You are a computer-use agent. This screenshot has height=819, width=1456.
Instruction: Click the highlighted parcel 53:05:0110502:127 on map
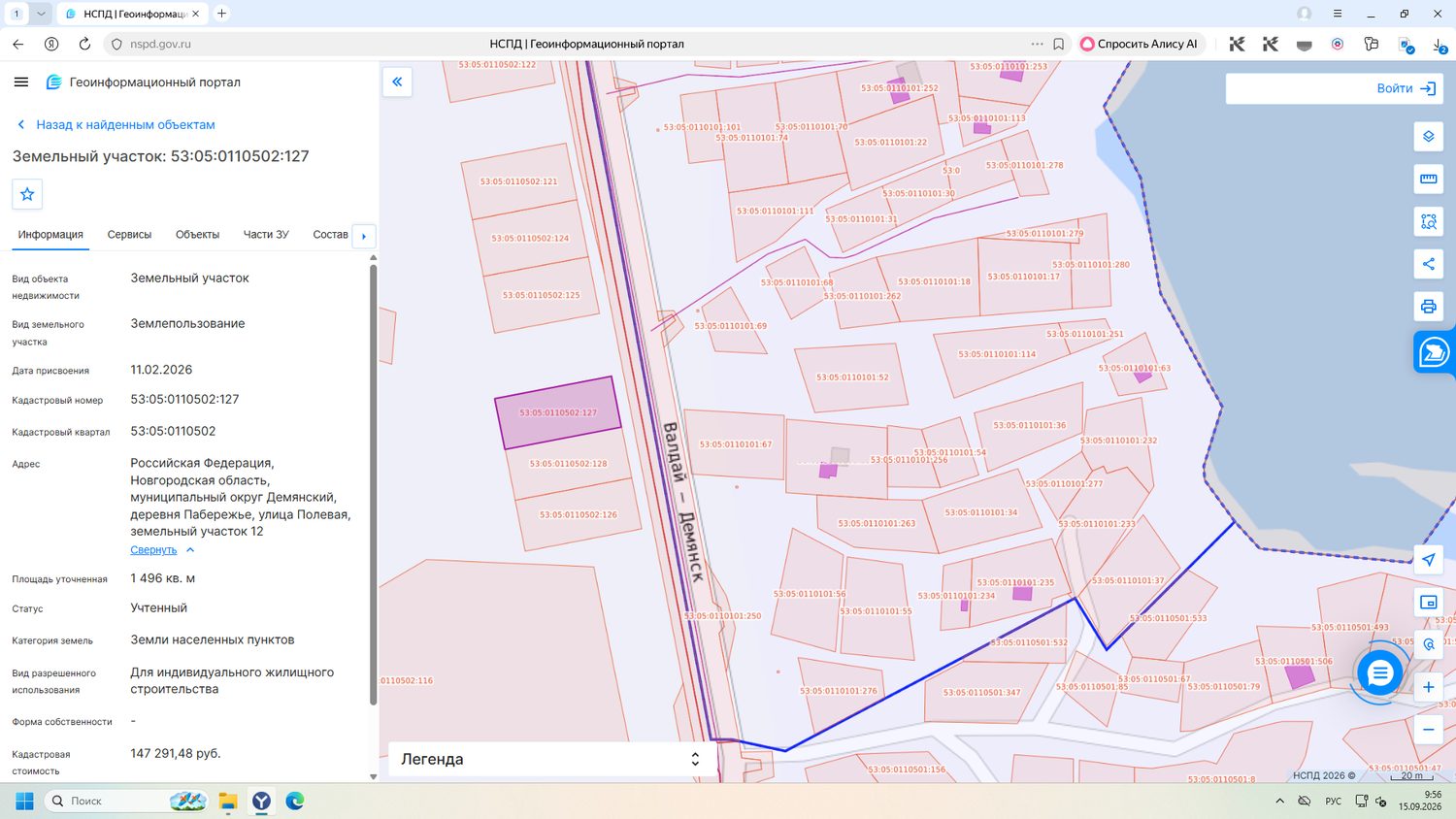[x=558, y=412]
